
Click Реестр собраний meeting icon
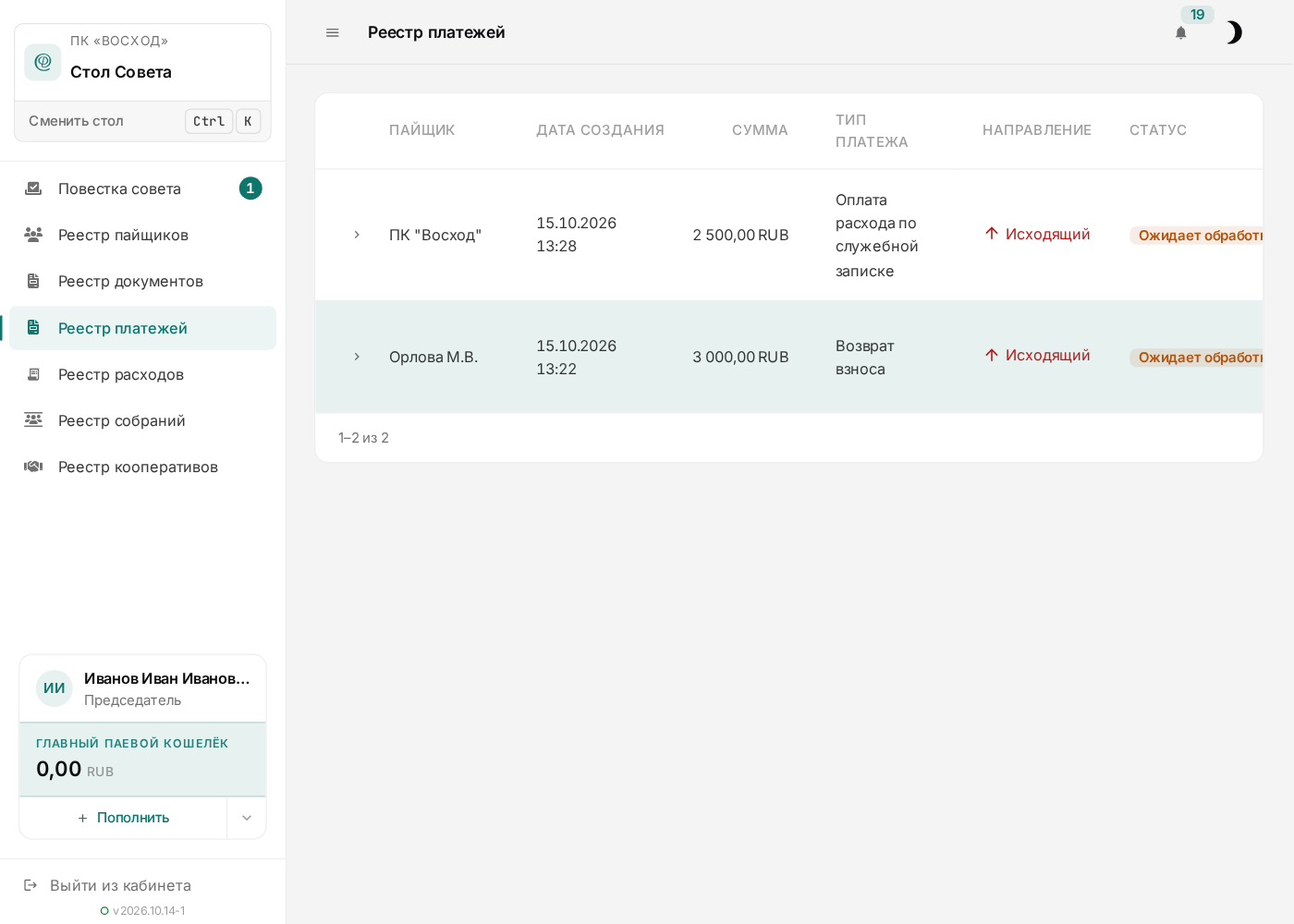click(33, 420)
